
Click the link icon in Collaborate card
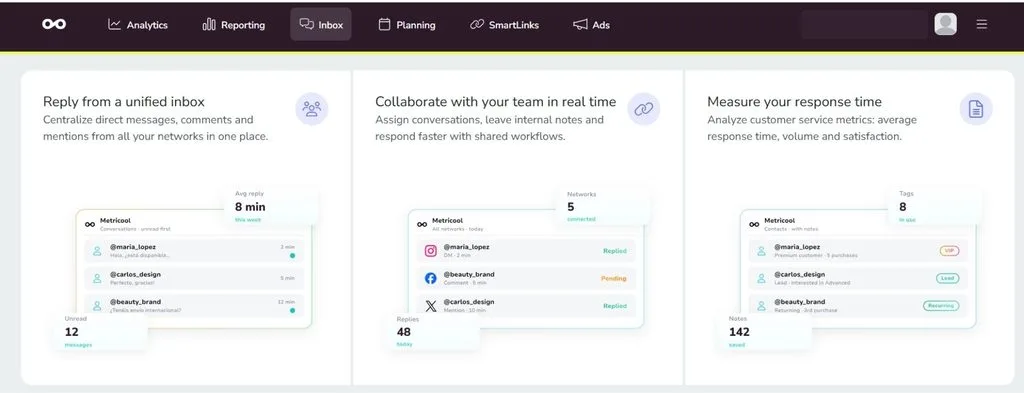click(x=644, y=109)
